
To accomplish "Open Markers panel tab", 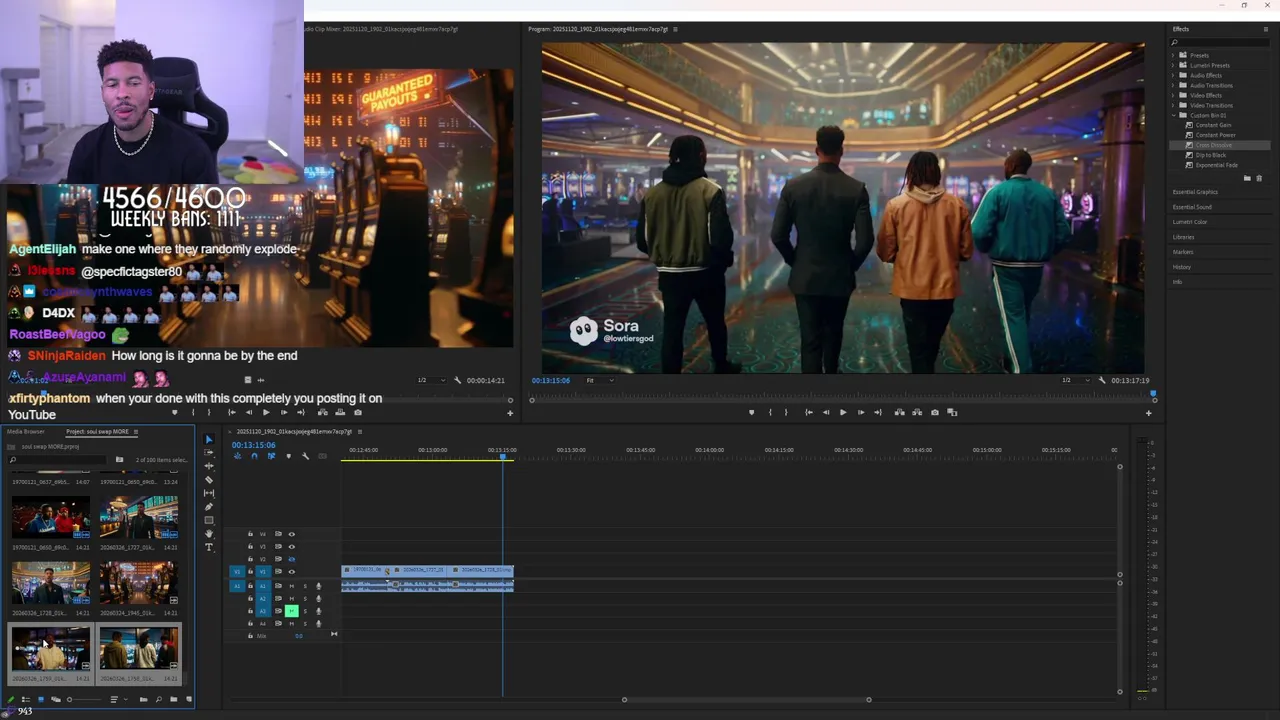I will [x=1182, y=252].
